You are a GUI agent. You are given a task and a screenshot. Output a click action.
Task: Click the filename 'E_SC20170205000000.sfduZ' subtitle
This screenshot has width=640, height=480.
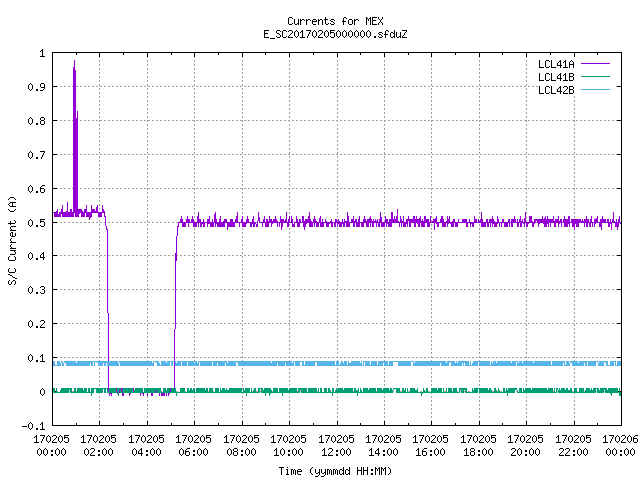(335, 34)
